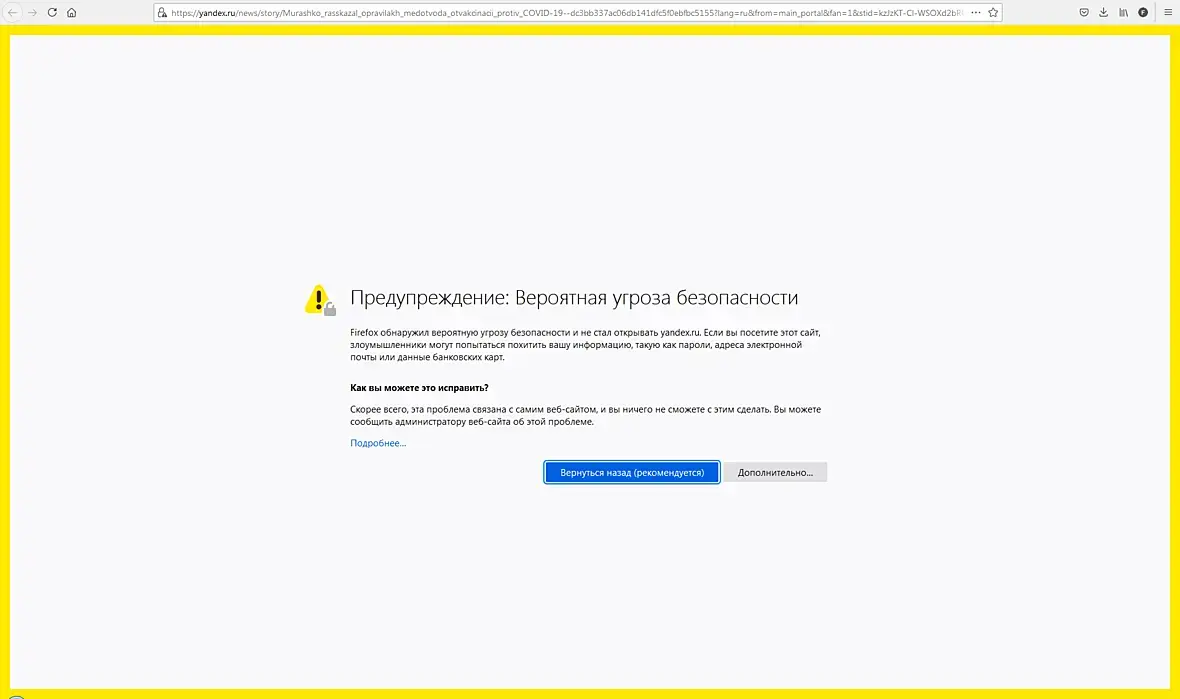The width and height of the screenshot is (1180, 699).
Task: Open the 'Подробнее…' link
Action: pos(378,443)
